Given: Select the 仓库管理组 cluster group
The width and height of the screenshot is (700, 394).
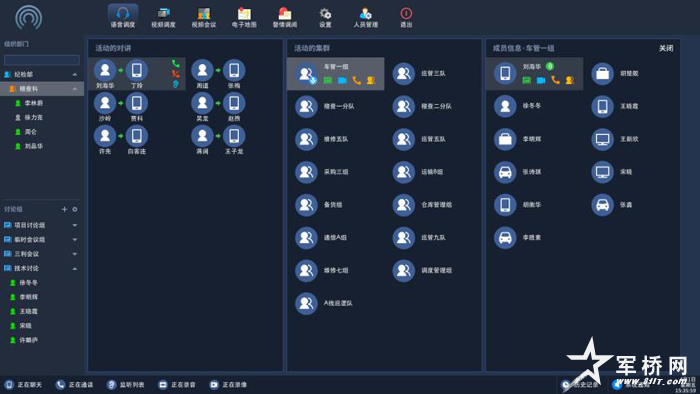Looking at the screenshot, I should pos(422,205).
